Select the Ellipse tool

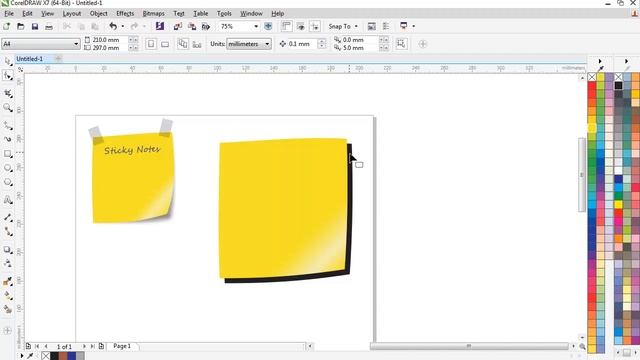point(8,168)
